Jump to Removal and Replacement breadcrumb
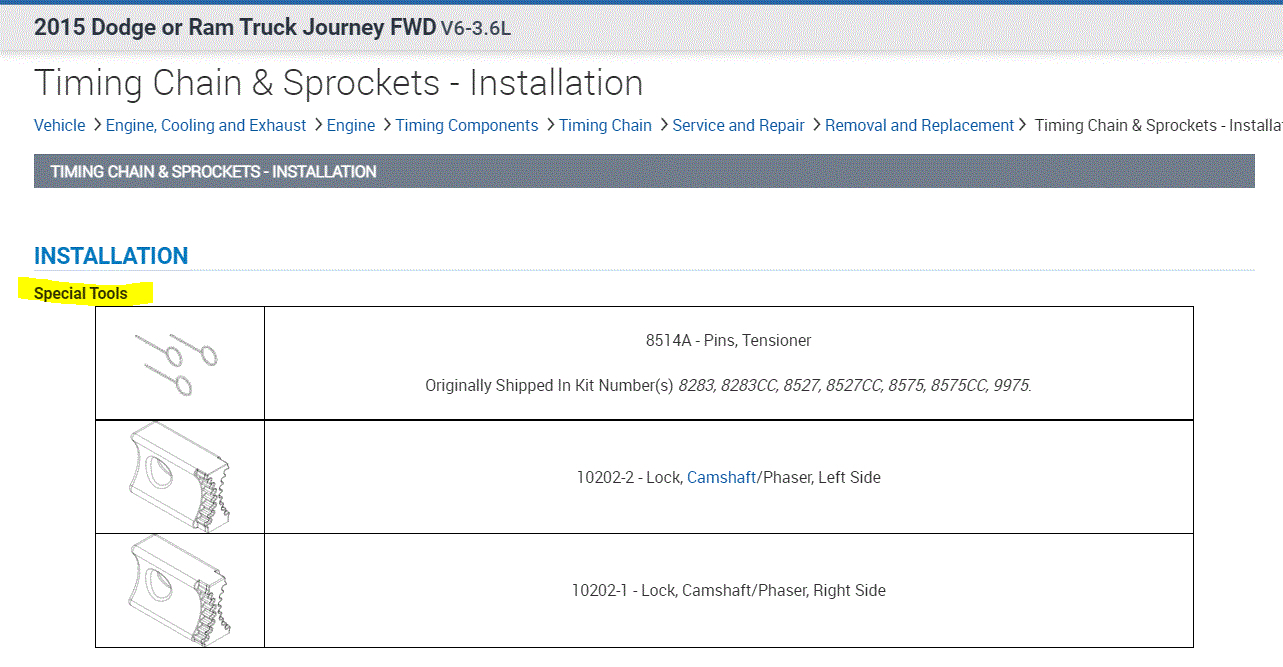The width and height of the screenshot is (1283, 667). coord(919,126)
